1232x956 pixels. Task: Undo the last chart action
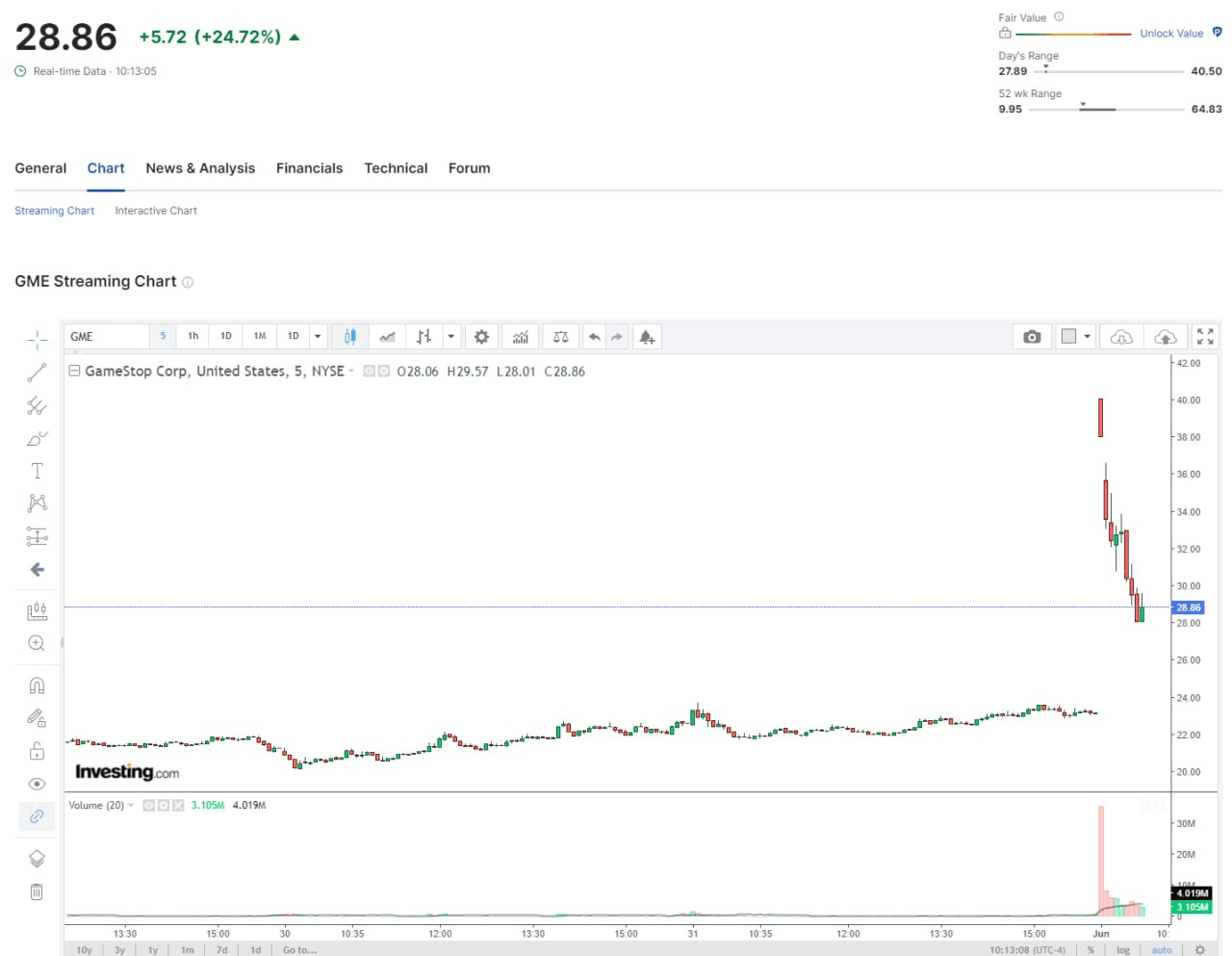click(594, 337)
